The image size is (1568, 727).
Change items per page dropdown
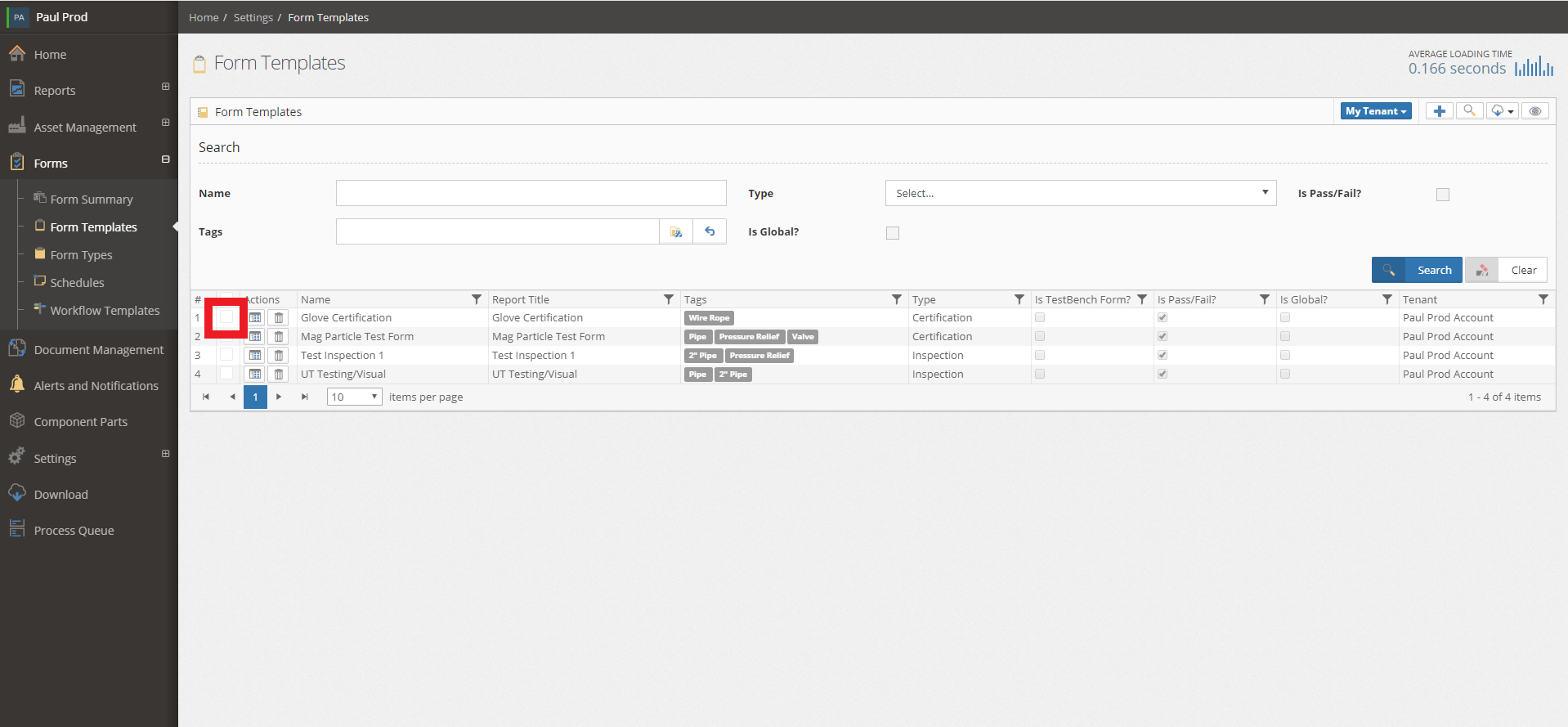(x=355, y=397)
